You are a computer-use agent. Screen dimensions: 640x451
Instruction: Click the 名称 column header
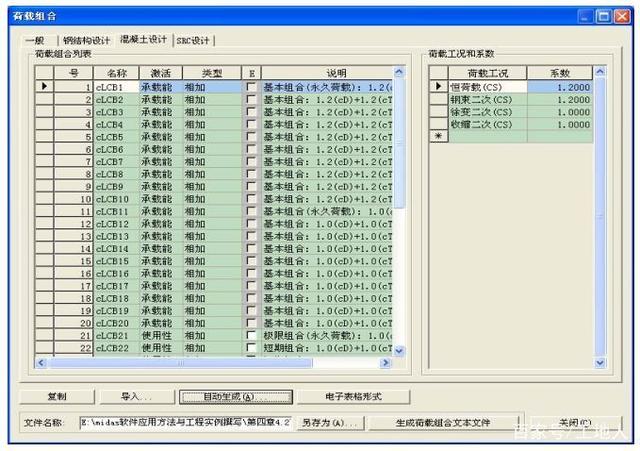(116, 73)
